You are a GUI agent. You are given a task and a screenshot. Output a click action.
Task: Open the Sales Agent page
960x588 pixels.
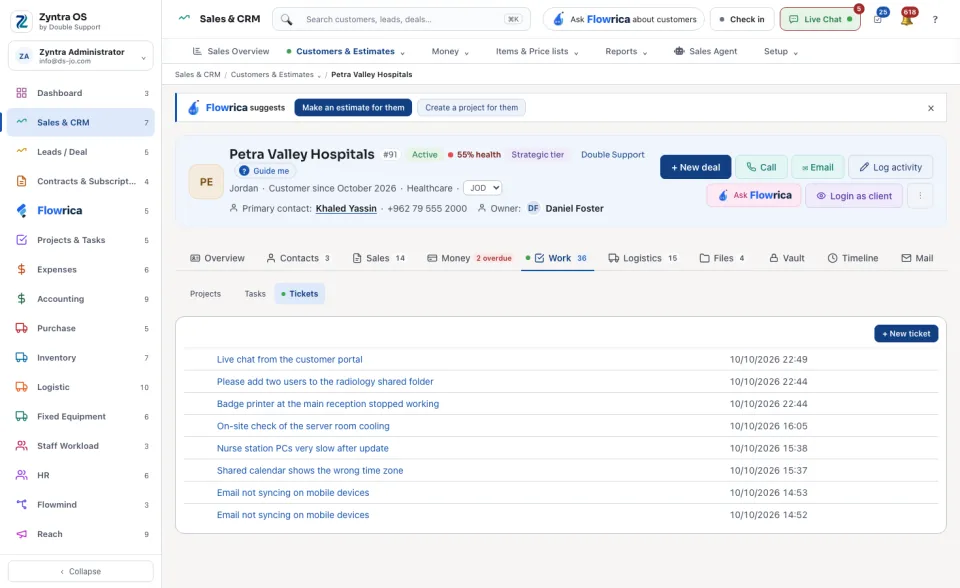coord(705,51)
